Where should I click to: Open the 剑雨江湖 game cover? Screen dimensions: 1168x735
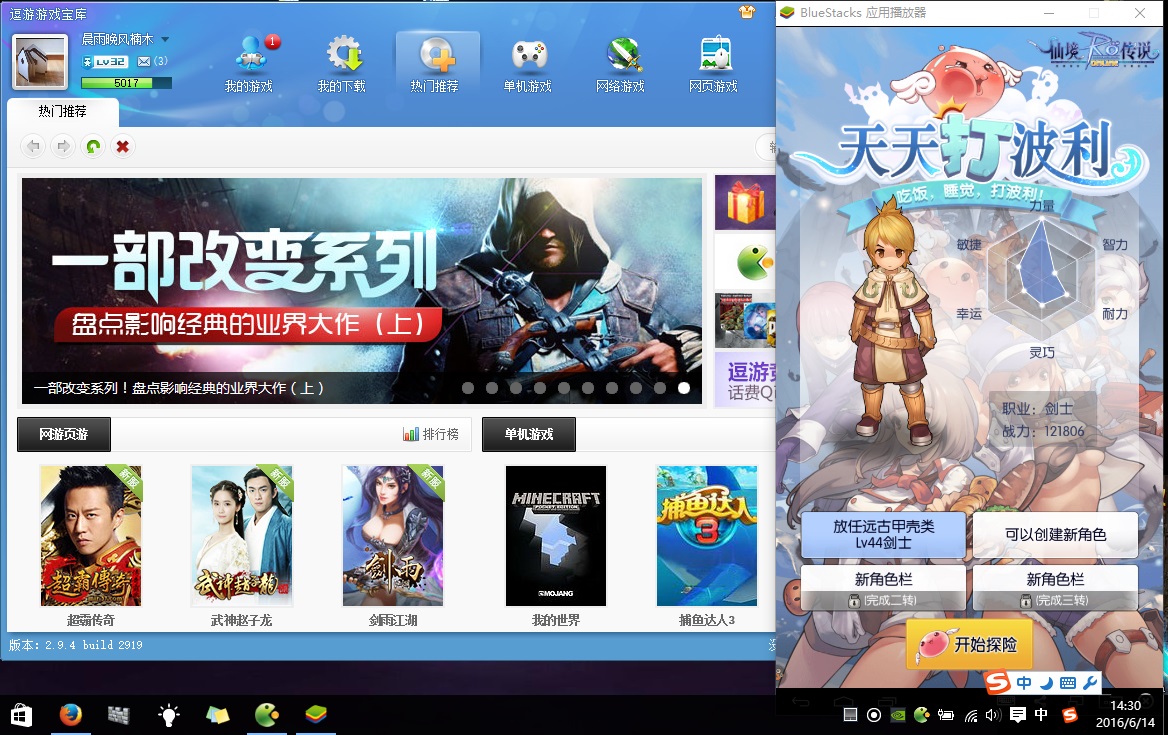(393, 535)
